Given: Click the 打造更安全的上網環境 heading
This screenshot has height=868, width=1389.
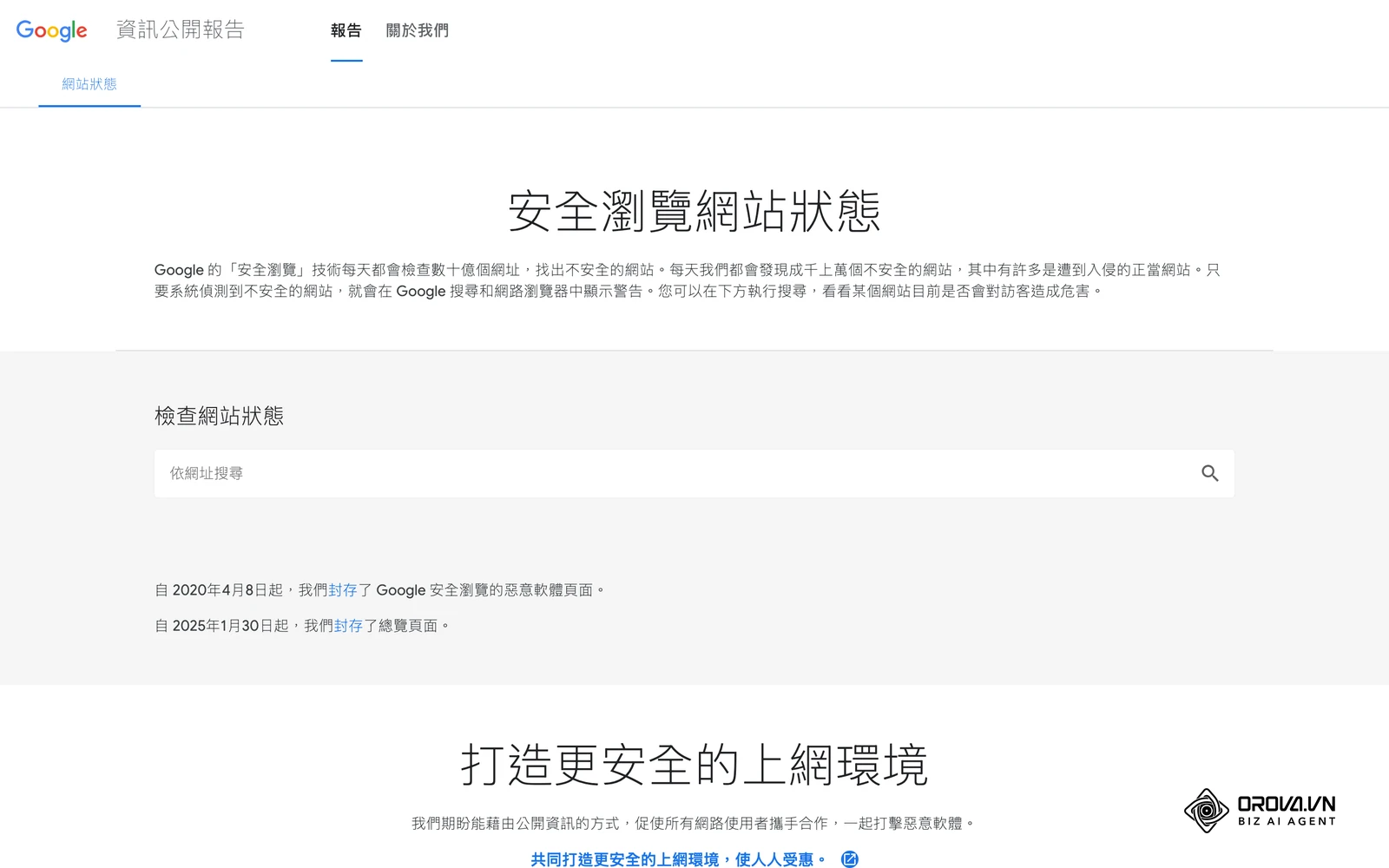Looking at the screenshot, I should click(694, 765).
